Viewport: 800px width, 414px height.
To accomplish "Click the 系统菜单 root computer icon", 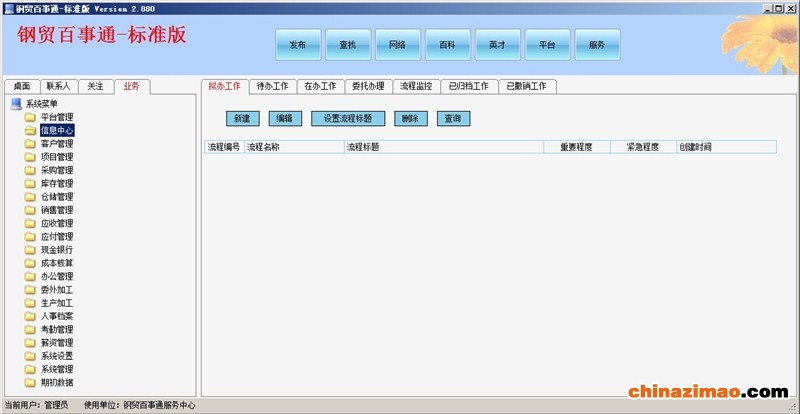I will click(x=16, y=104).
